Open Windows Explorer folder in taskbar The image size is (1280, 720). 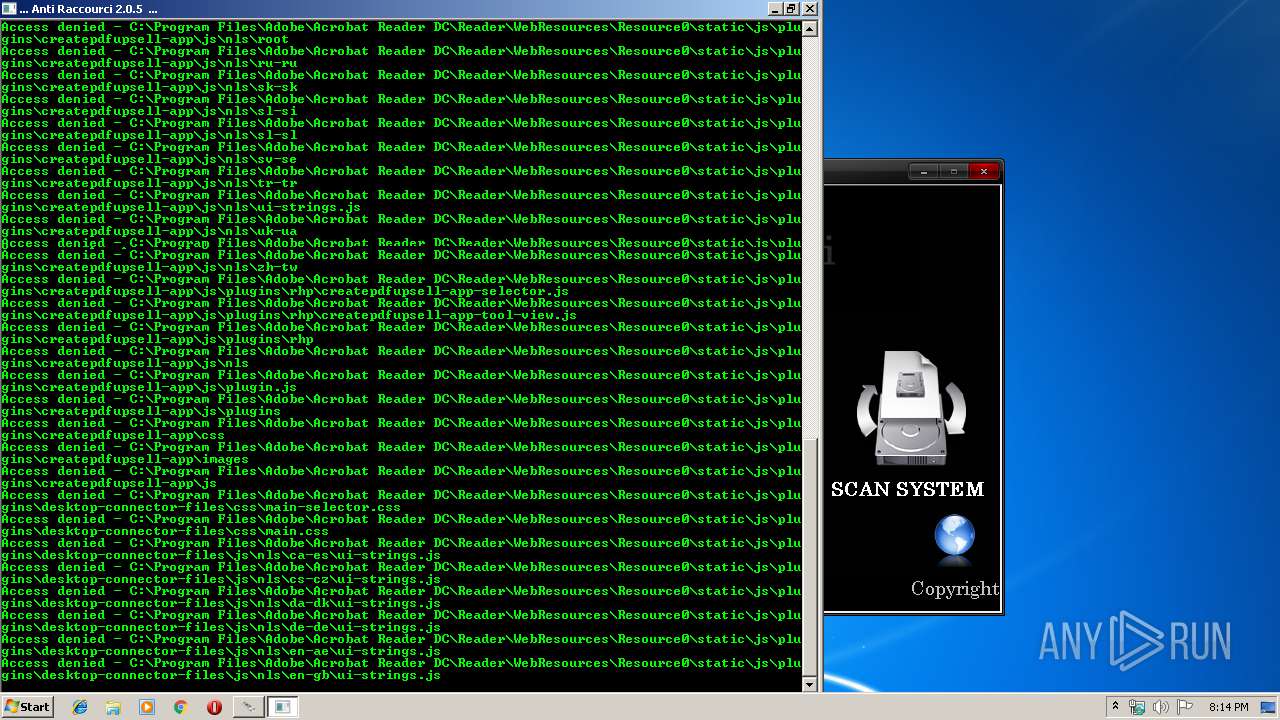click(113, 707)
